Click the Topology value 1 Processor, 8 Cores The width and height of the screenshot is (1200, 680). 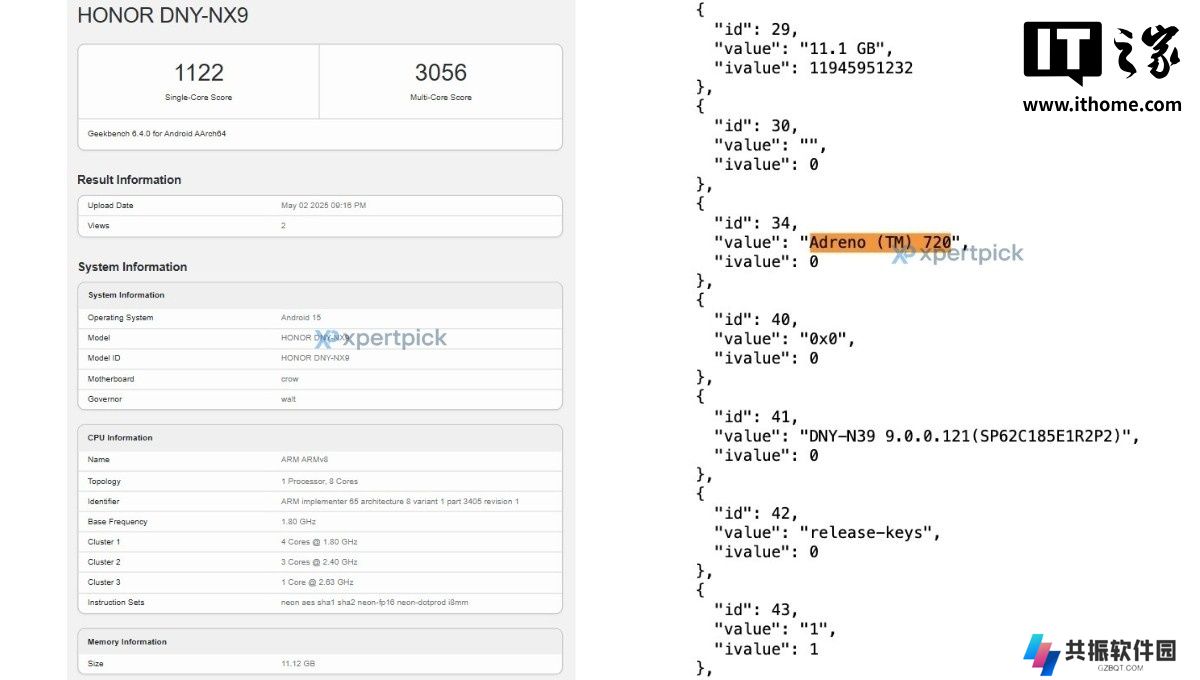319,481
